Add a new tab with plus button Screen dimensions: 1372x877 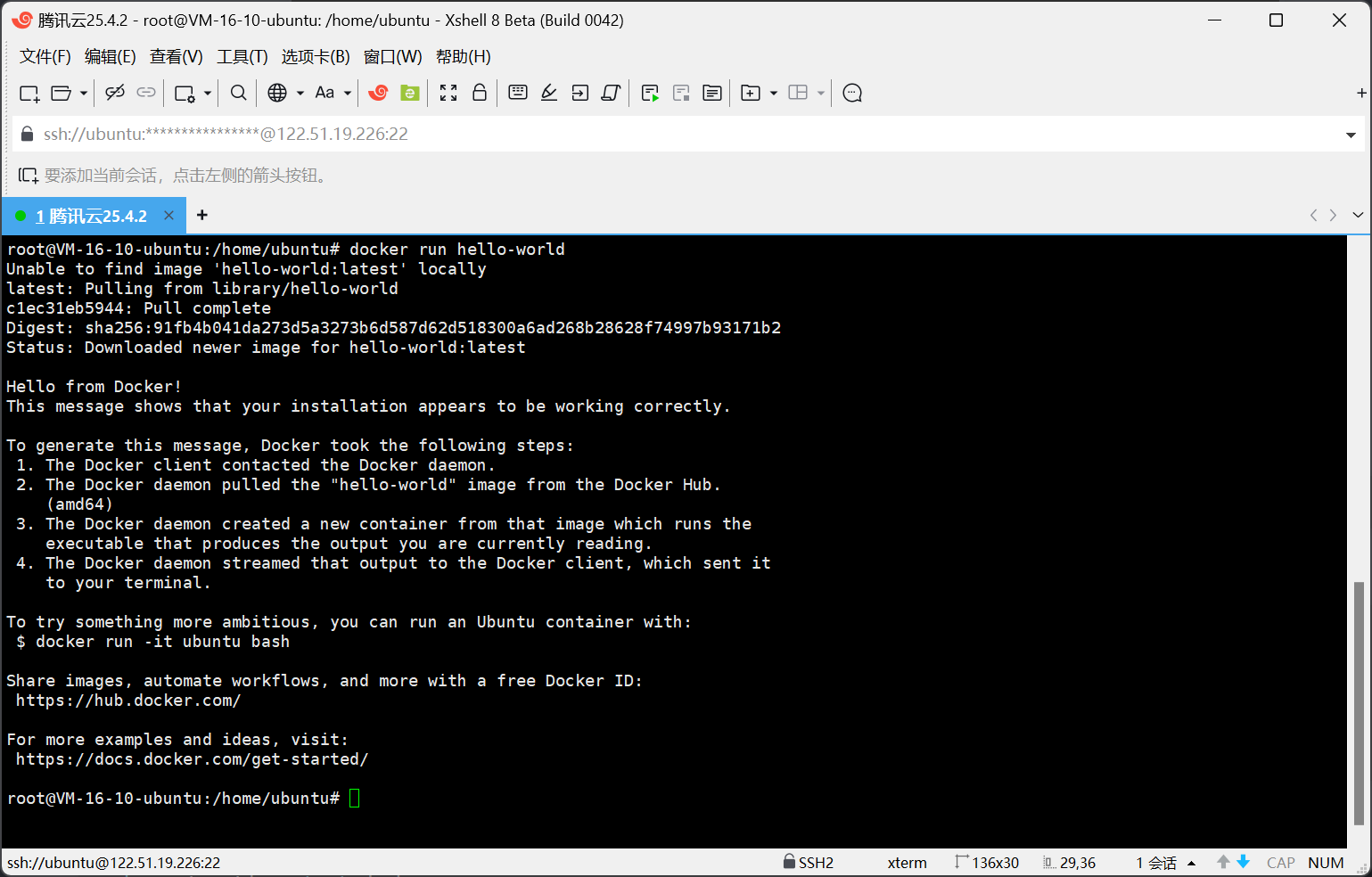tap(202, 215)
